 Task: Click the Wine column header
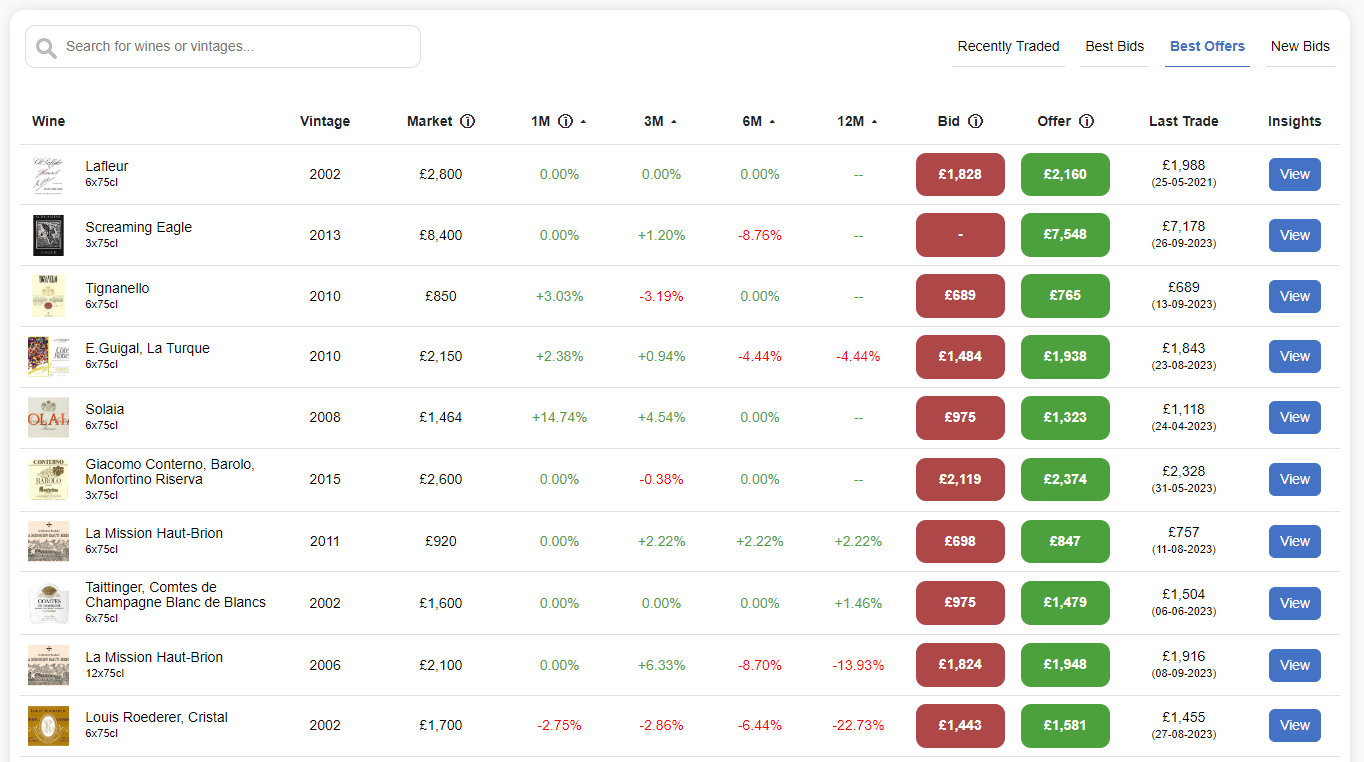48,121
